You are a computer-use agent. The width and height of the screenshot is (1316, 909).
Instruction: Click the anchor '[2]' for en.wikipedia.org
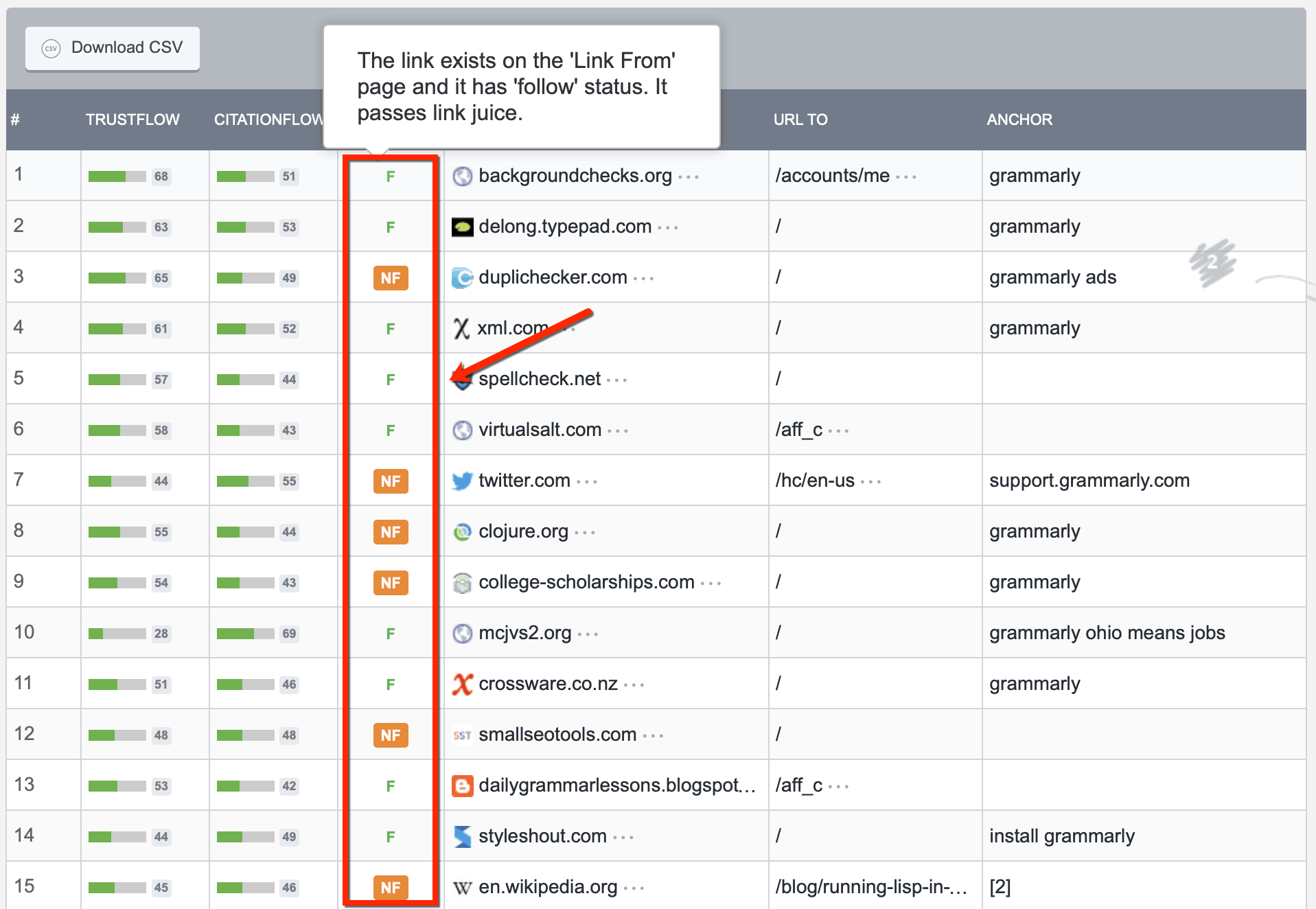point(1000,887)
